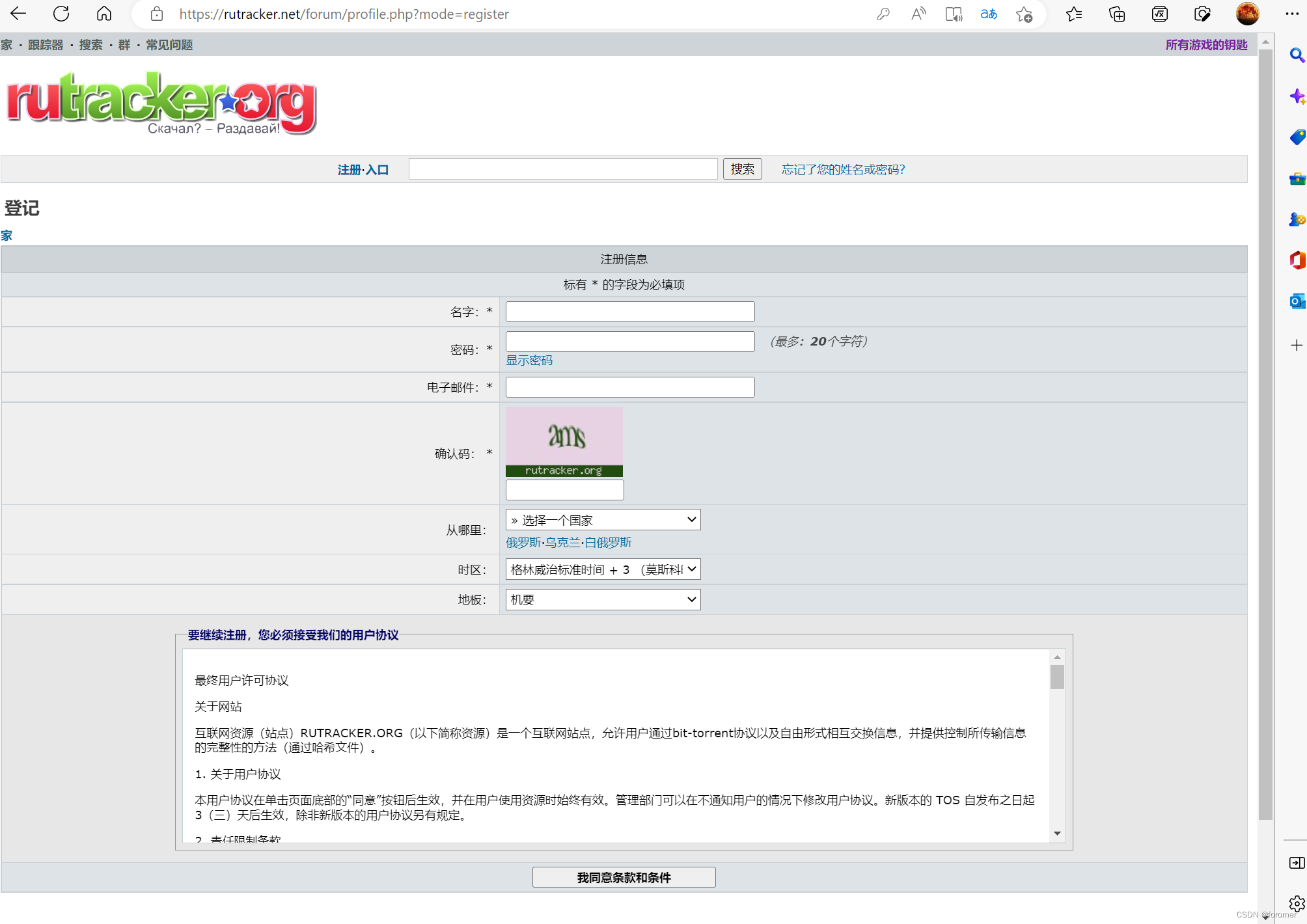Add a new sidebar app
Viewport: 1307px width, 924px height.
[1297, 345]
